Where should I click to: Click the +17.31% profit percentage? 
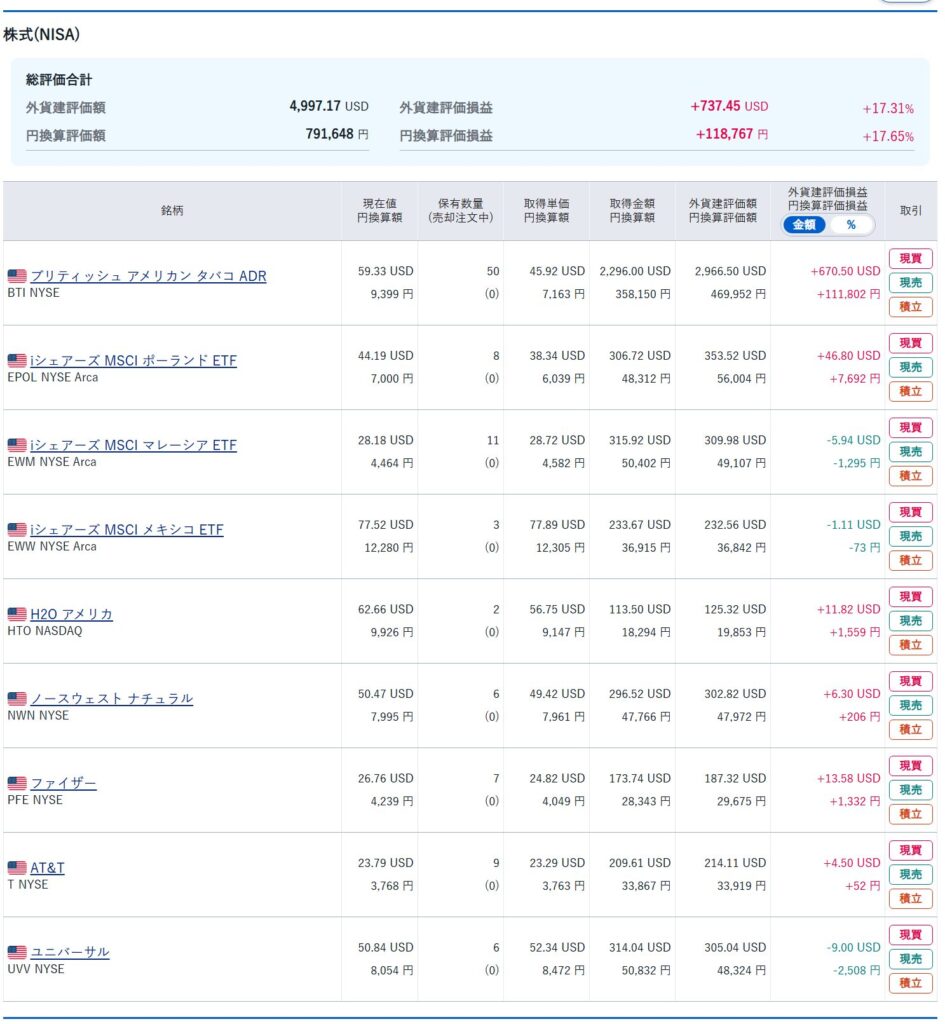(888, 108)
